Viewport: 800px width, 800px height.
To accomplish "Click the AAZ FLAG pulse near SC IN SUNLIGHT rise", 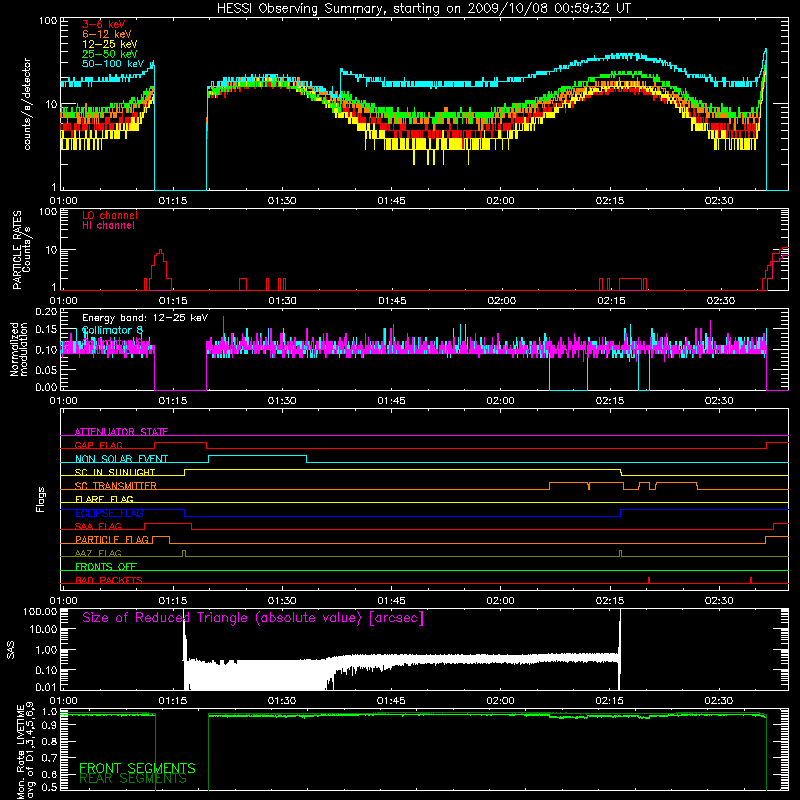I will [x=184, y=553].
